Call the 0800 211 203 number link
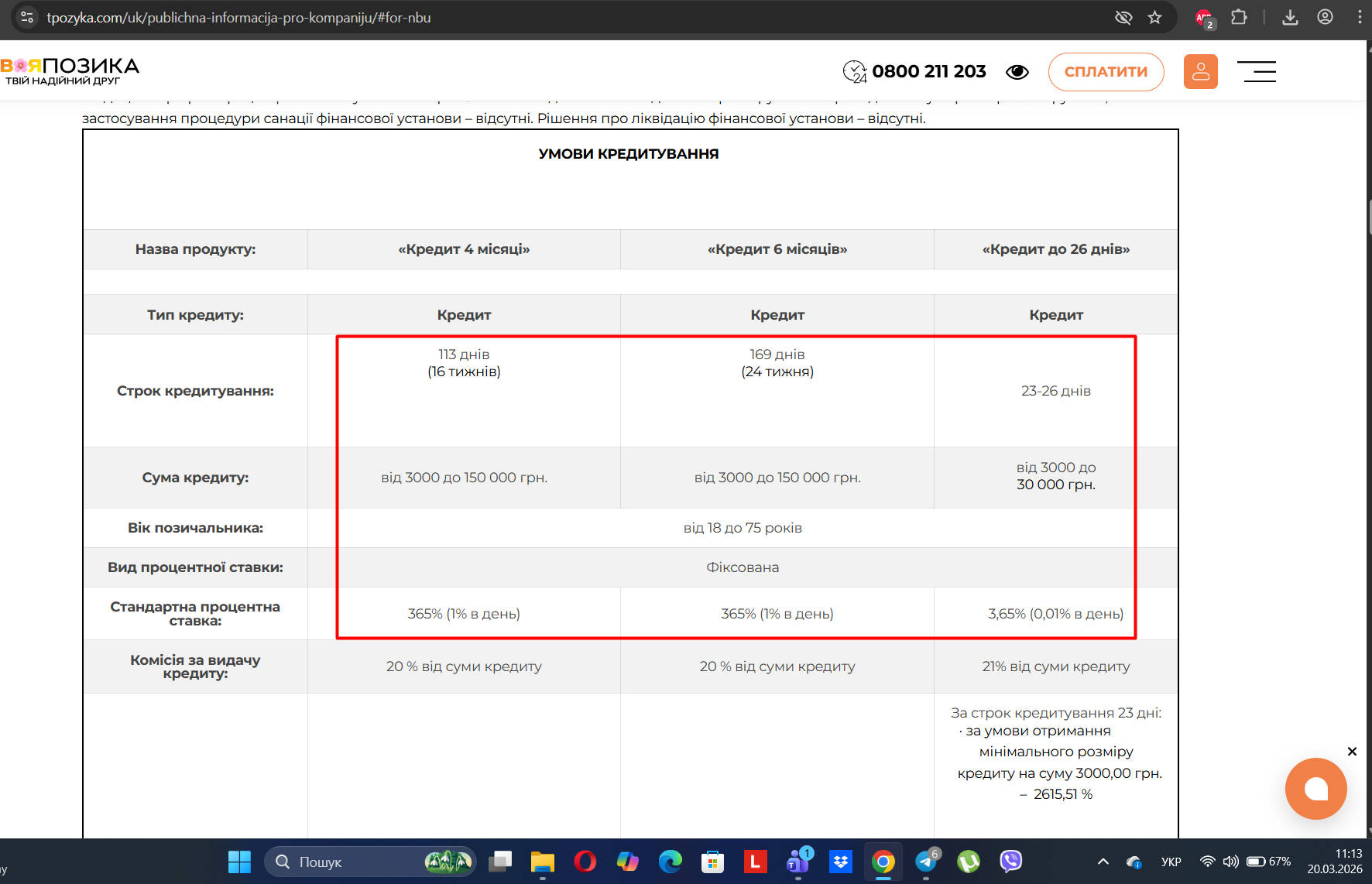 click(x=929, y=71)
